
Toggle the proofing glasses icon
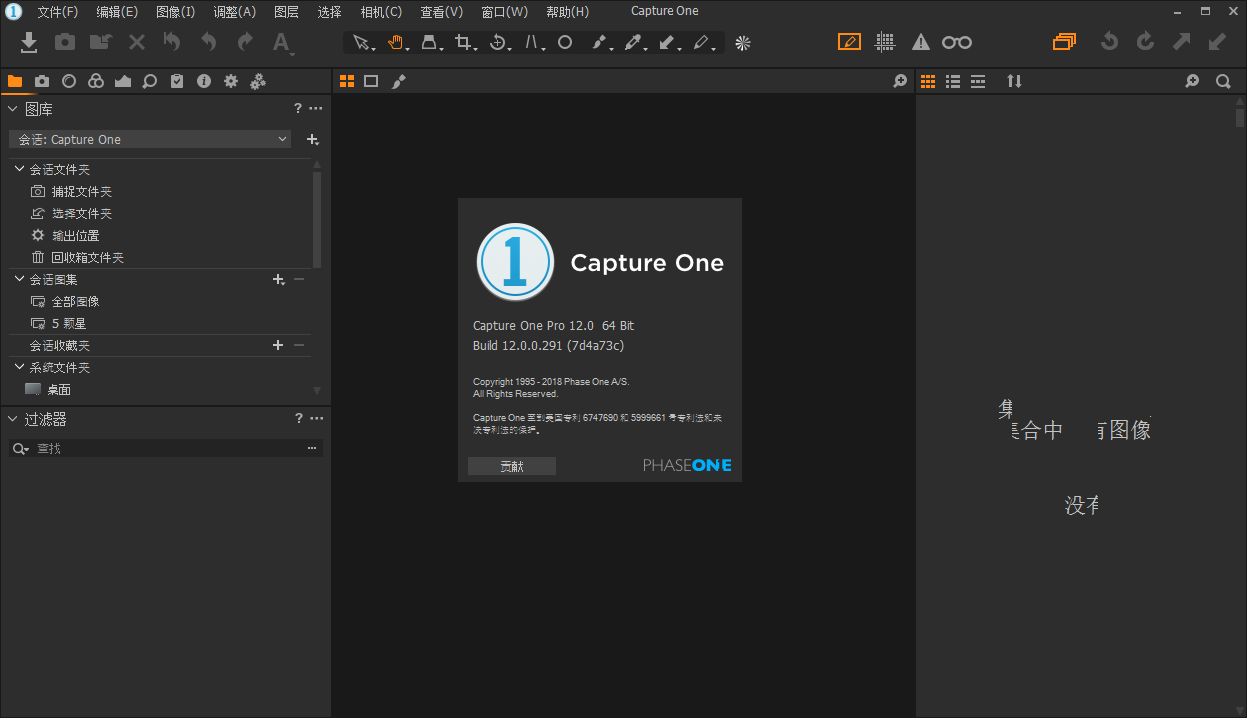(957, 42)
